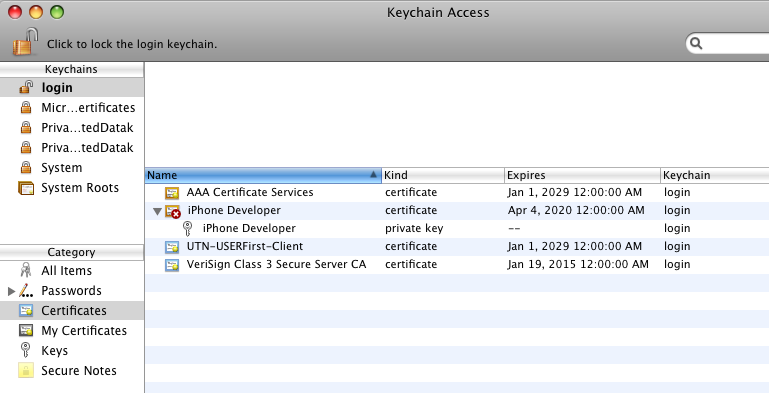The image size is (769, 393).
Task: Sort the list by Kind column
Action: tap(443, 175)
